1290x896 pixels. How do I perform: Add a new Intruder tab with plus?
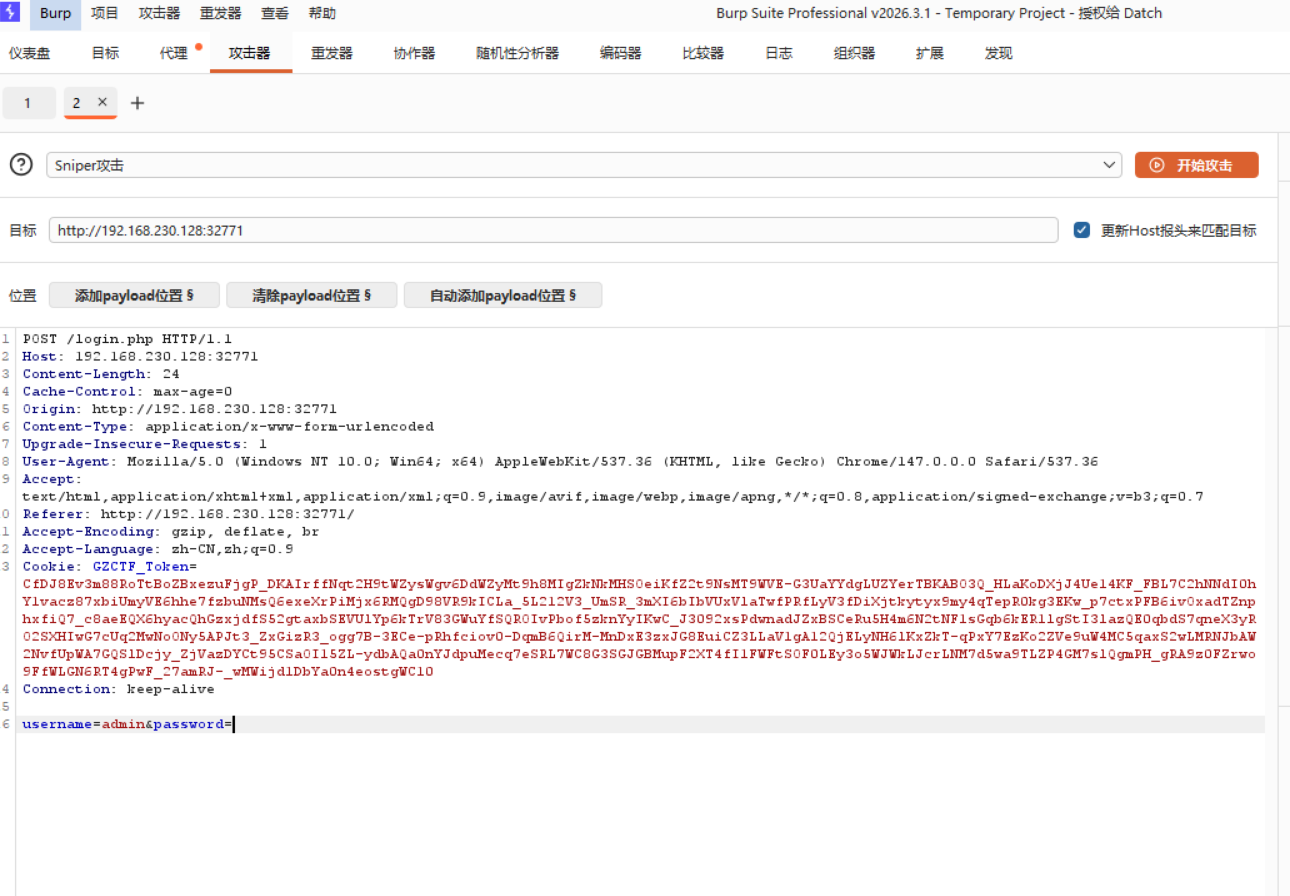(x=138, y=103)
